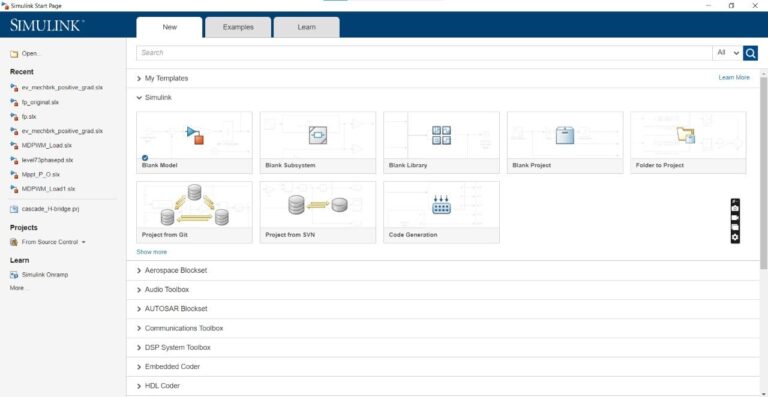This screenshot has width=768, height=397.
Task: Click the Folder to Project icon
Action: [686, 135]
